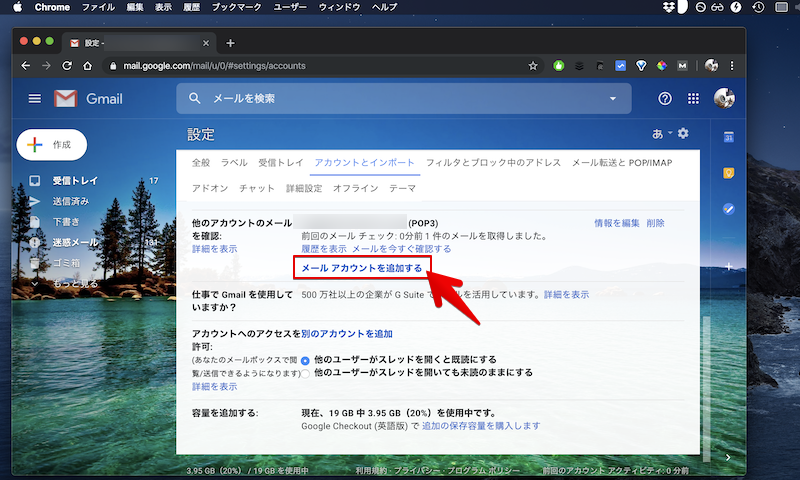Click the Google apps grid icon
Image resolution: width=800 pixels, height=480 pixels.
point(693,99)
